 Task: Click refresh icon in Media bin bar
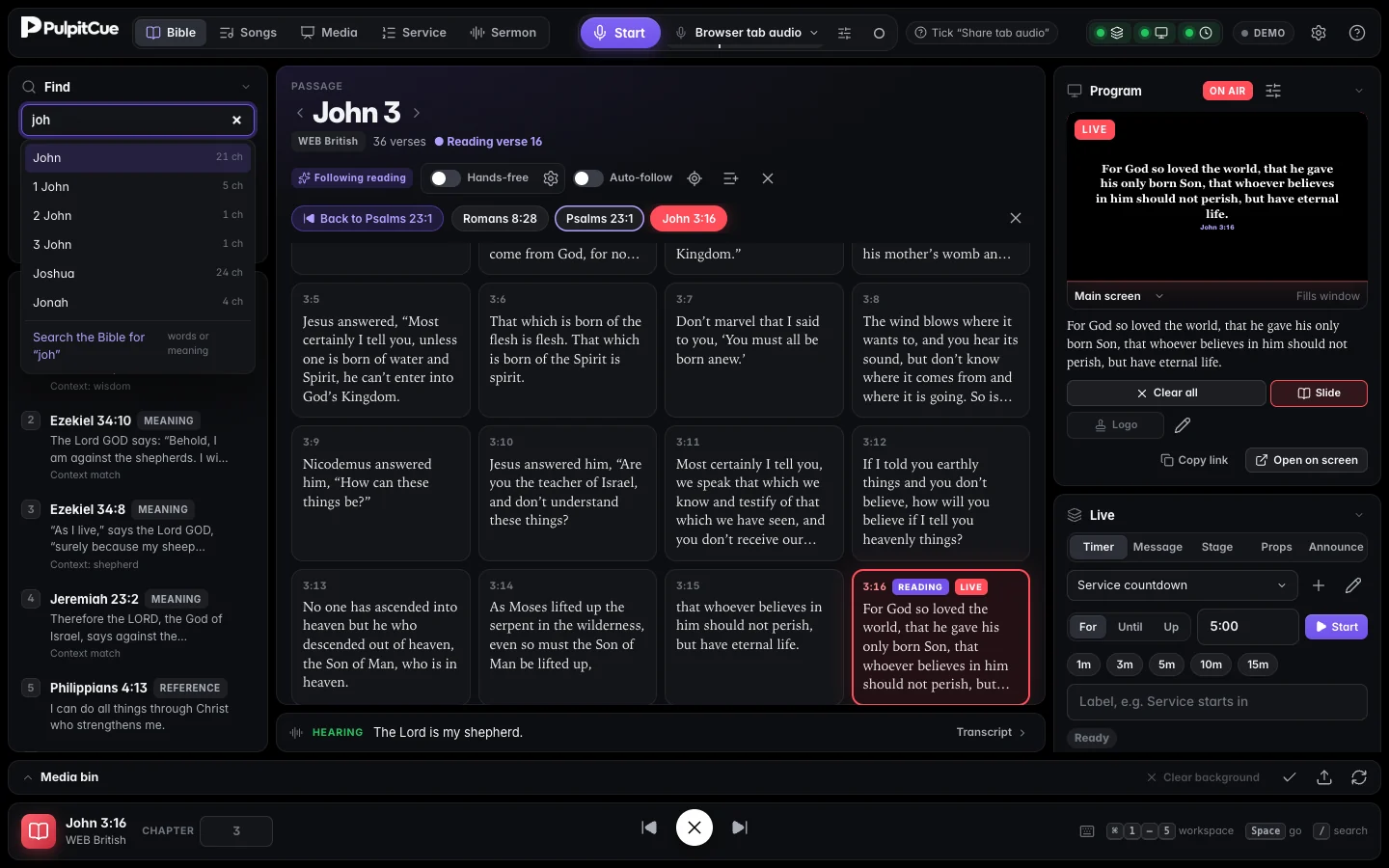(1359, 777)
